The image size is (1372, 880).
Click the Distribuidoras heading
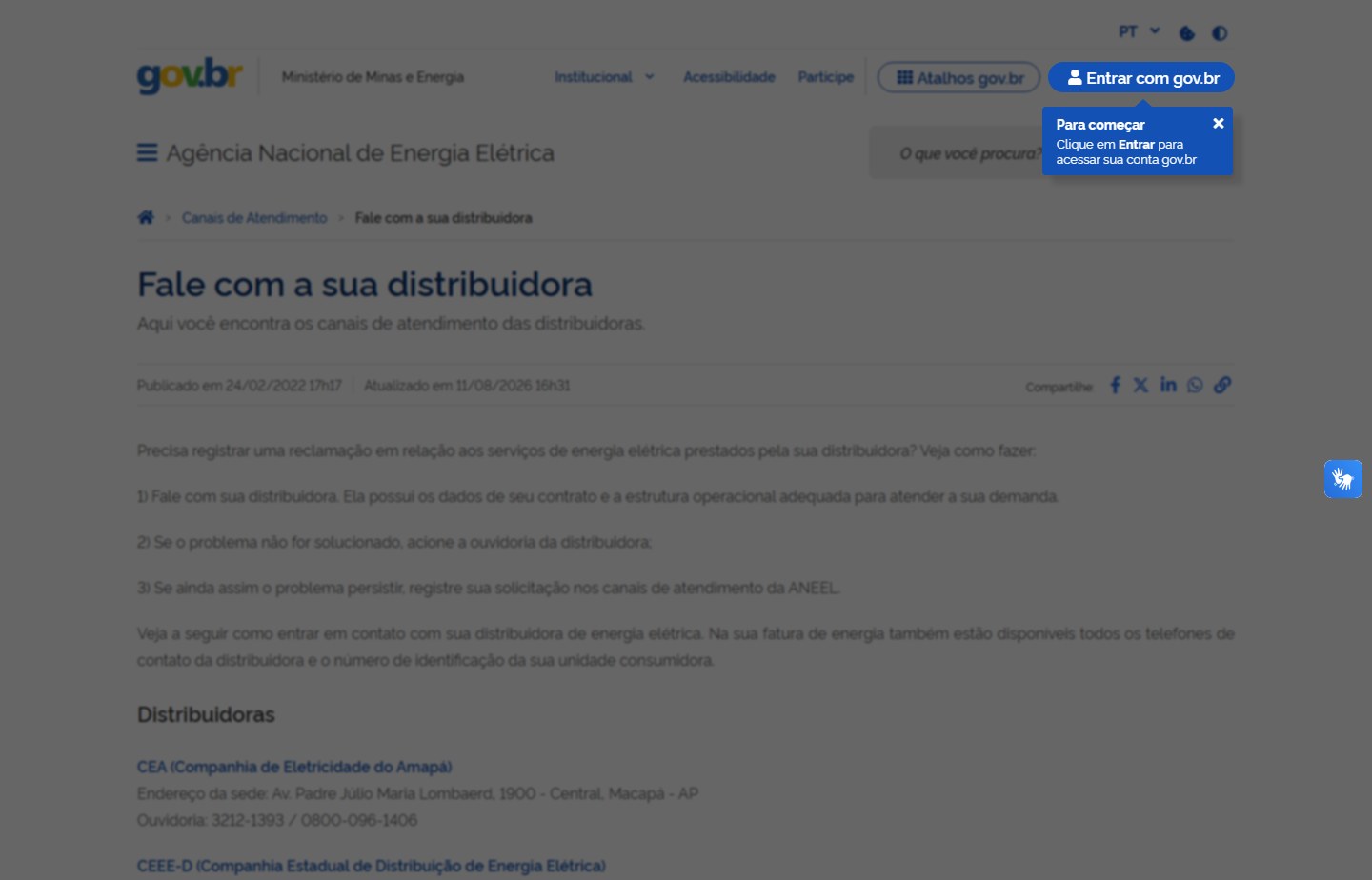tap(206, 714)
